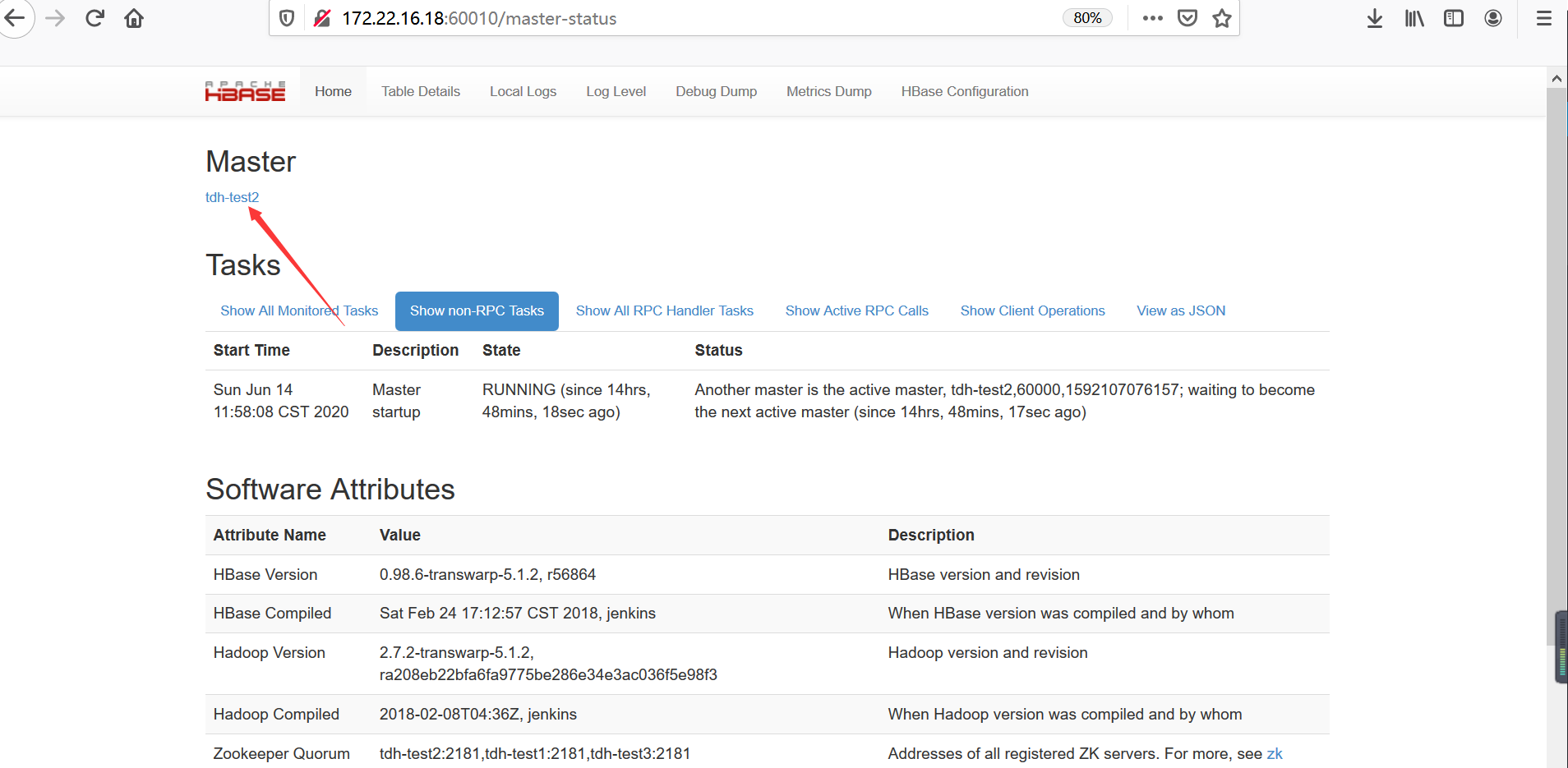This screenshot has width=1568, height=768.
Task: Click the tracking protection shield
Action: pos(286,17)
